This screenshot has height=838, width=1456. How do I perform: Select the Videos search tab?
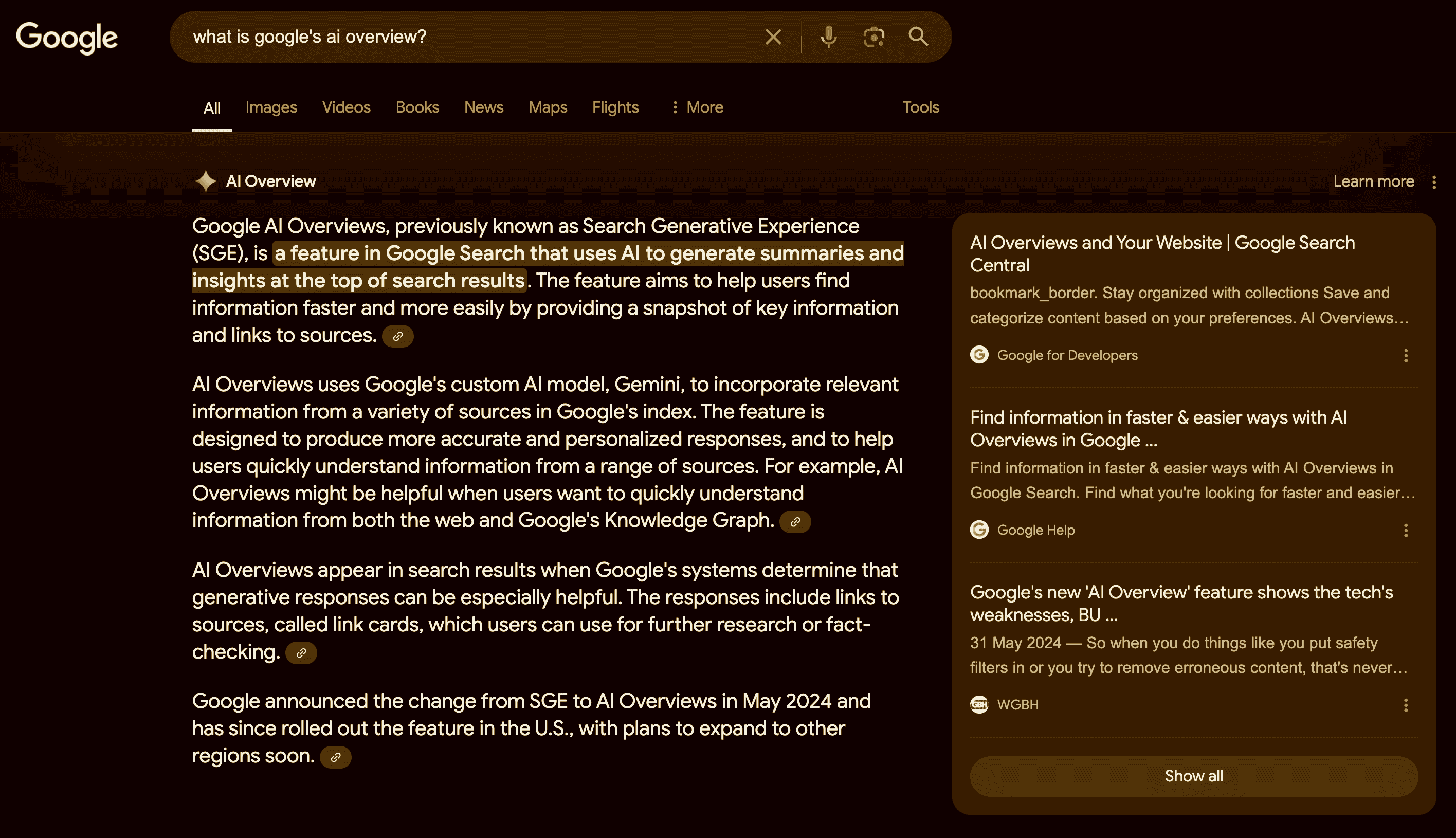(346, 107)
